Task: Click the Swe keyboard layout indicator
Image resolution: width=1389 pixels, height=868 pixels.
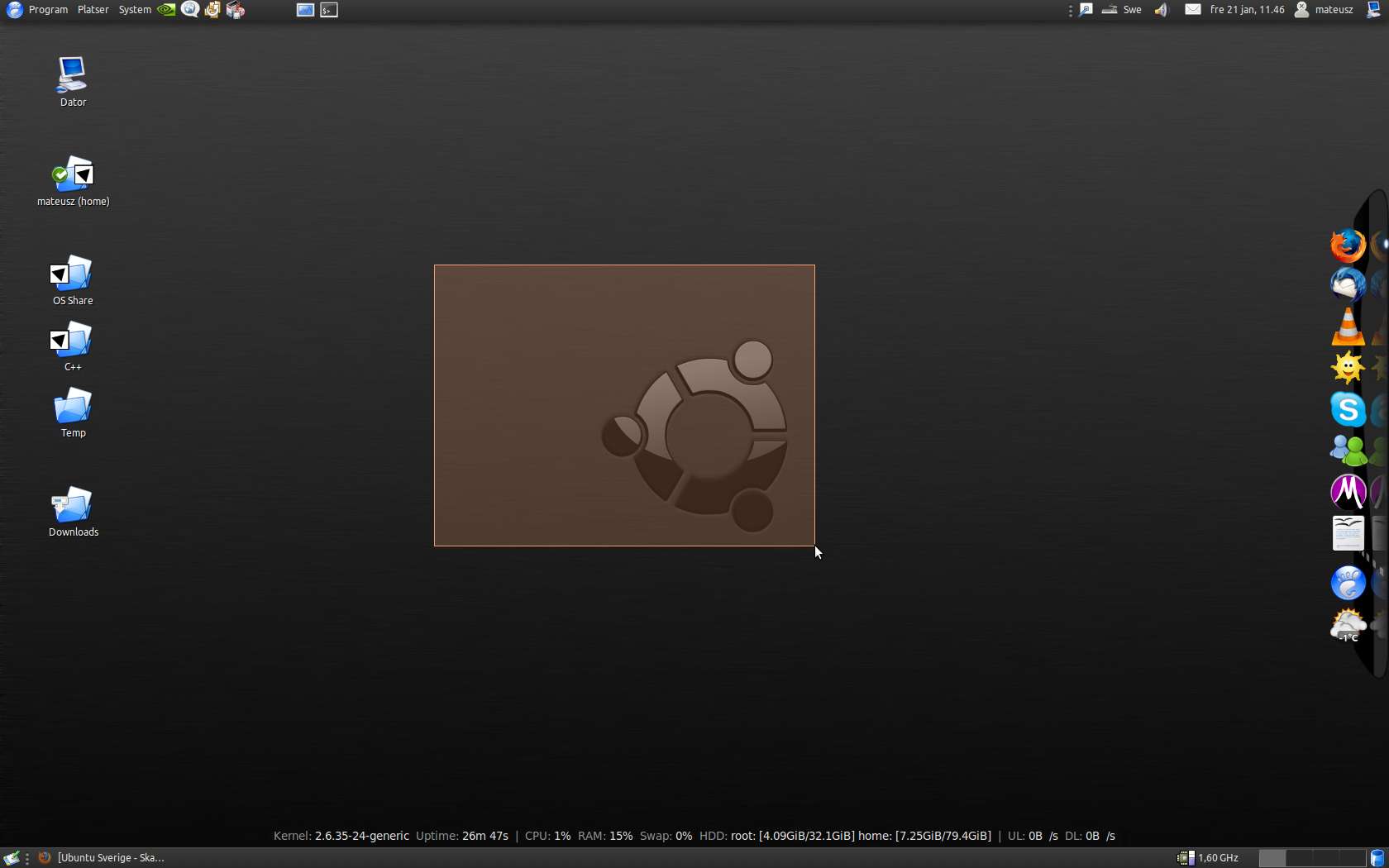Action: point(1132,10)
